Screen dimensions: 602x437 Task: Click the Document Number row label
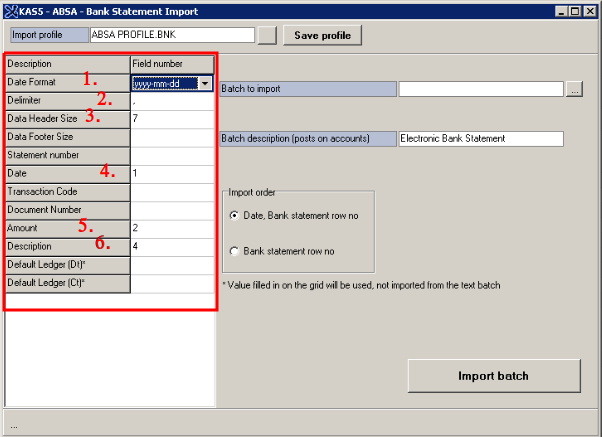point(68,210)
